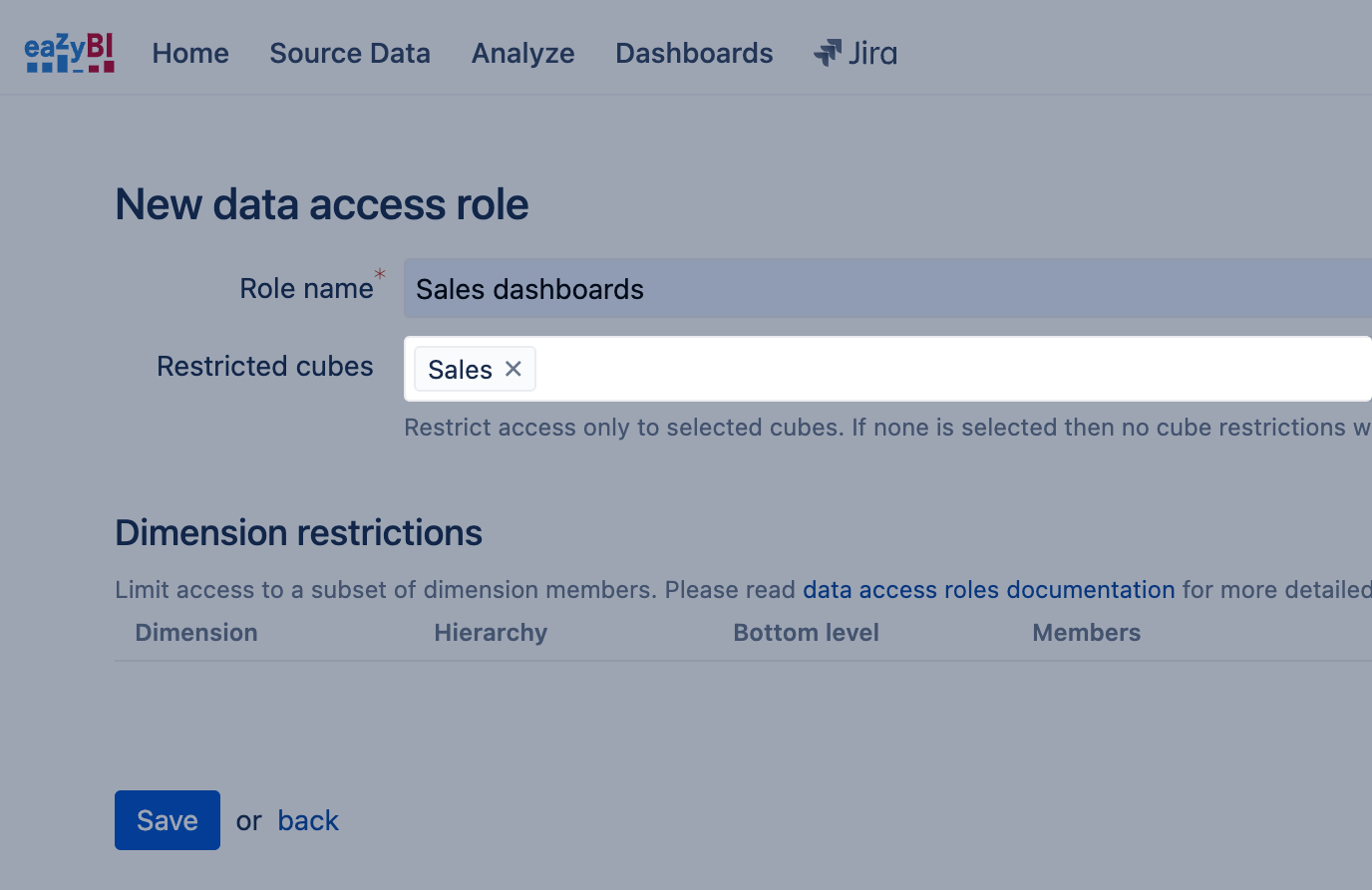
Task: Open the Source Data tab
Action: click(350, 53)
